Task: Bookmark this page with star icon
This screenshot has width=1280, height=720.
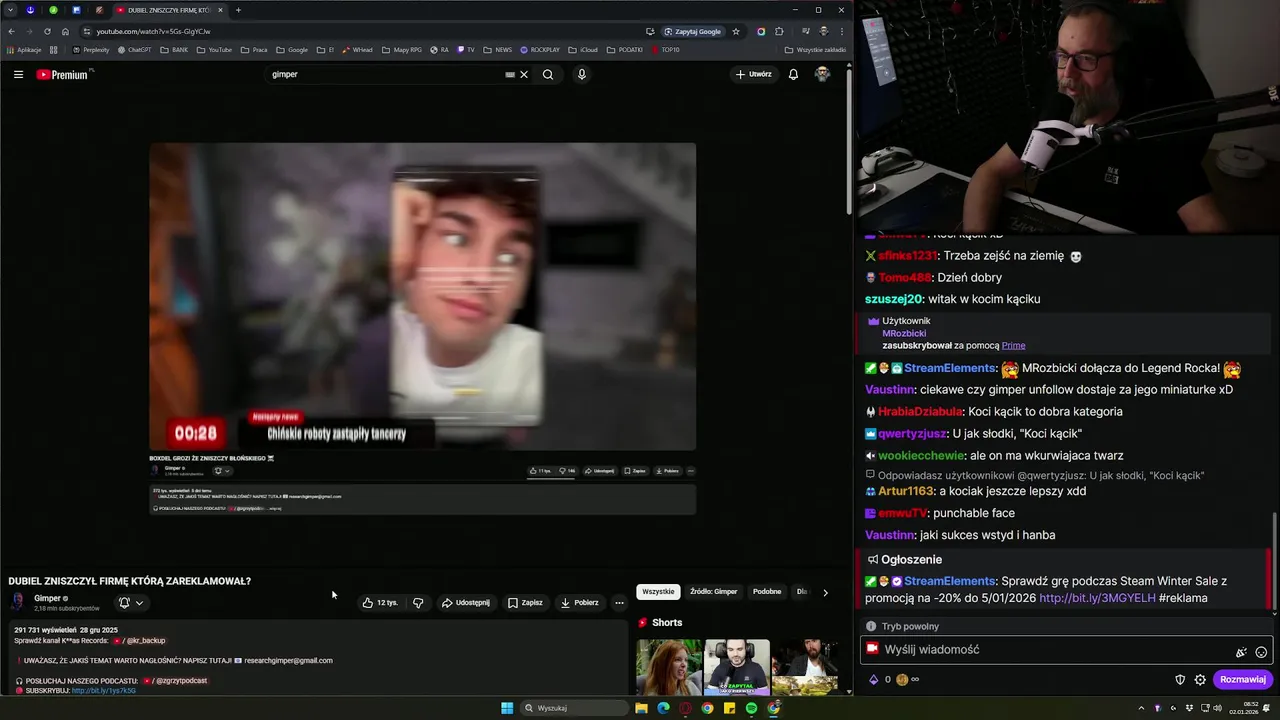Action: [x=736, y=31]
